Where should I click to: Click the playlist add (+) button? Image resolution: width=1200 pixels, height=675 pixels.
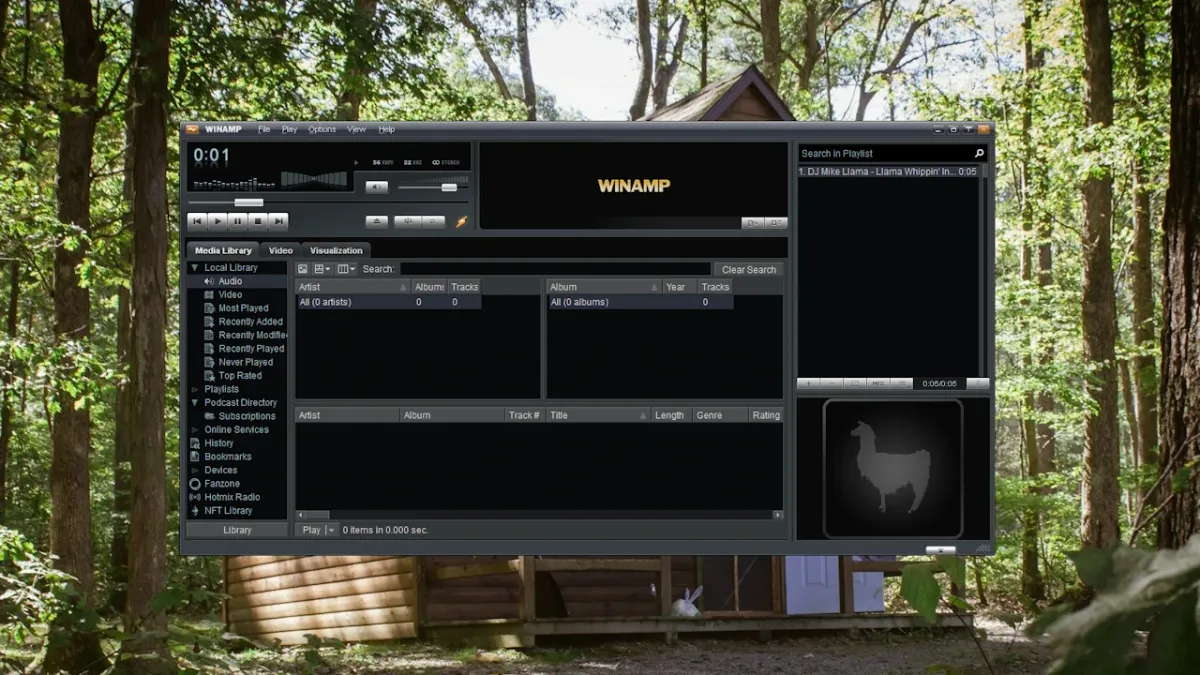click(809, 383)
